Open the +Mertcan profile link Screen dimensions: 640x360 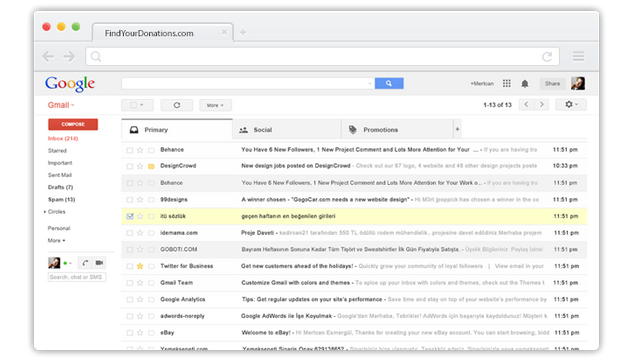[482, 84]
